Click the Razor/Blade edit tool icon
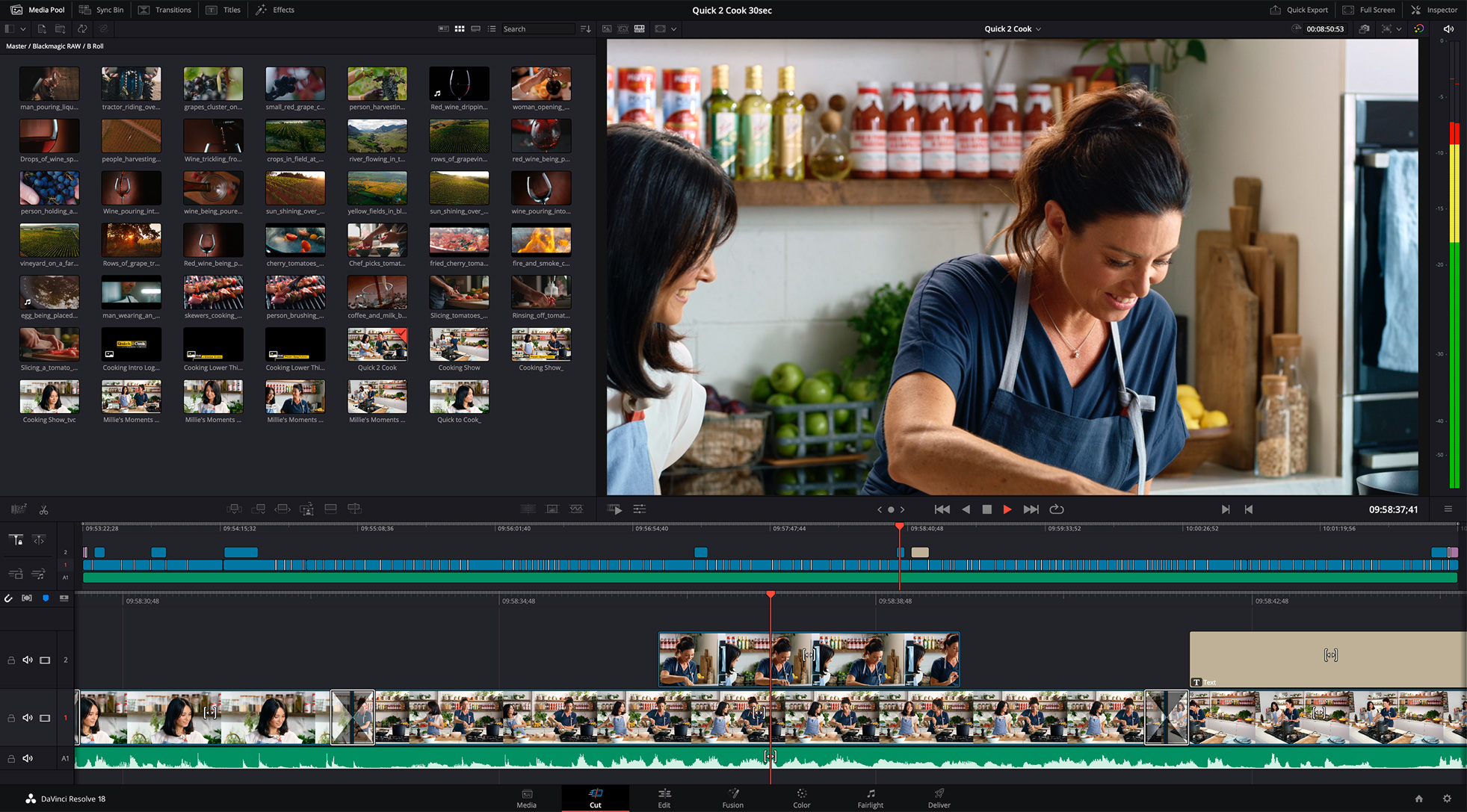 (43, 509)
